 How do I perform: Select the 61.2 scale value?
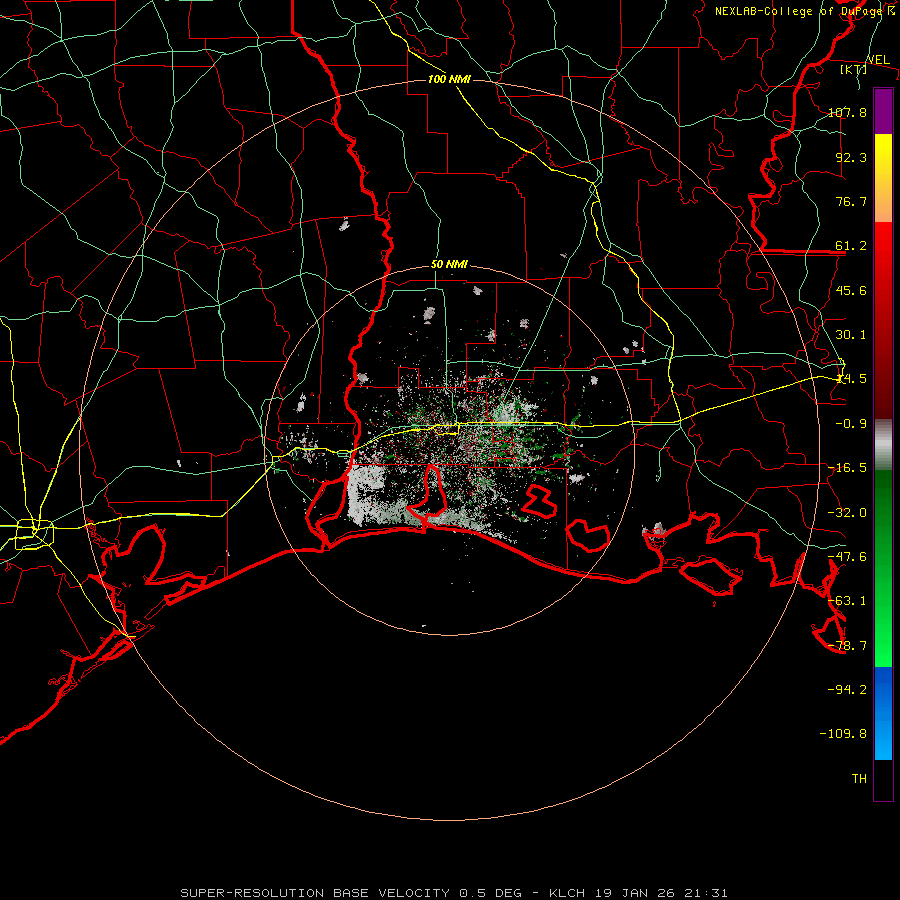pyautogui.click(x=851, y=246)
